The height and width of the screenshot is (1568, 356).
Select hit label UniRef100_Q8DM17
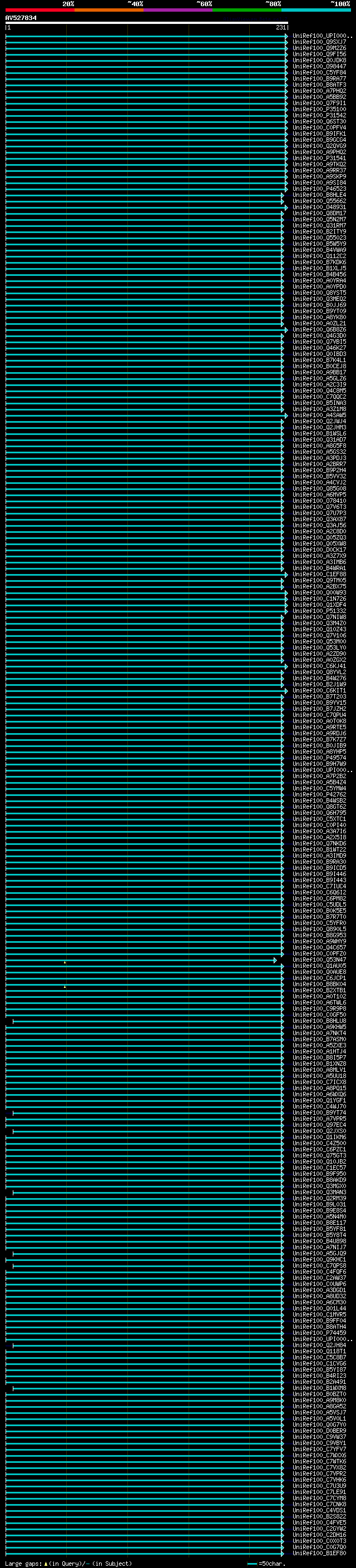[x=319, y=213]
